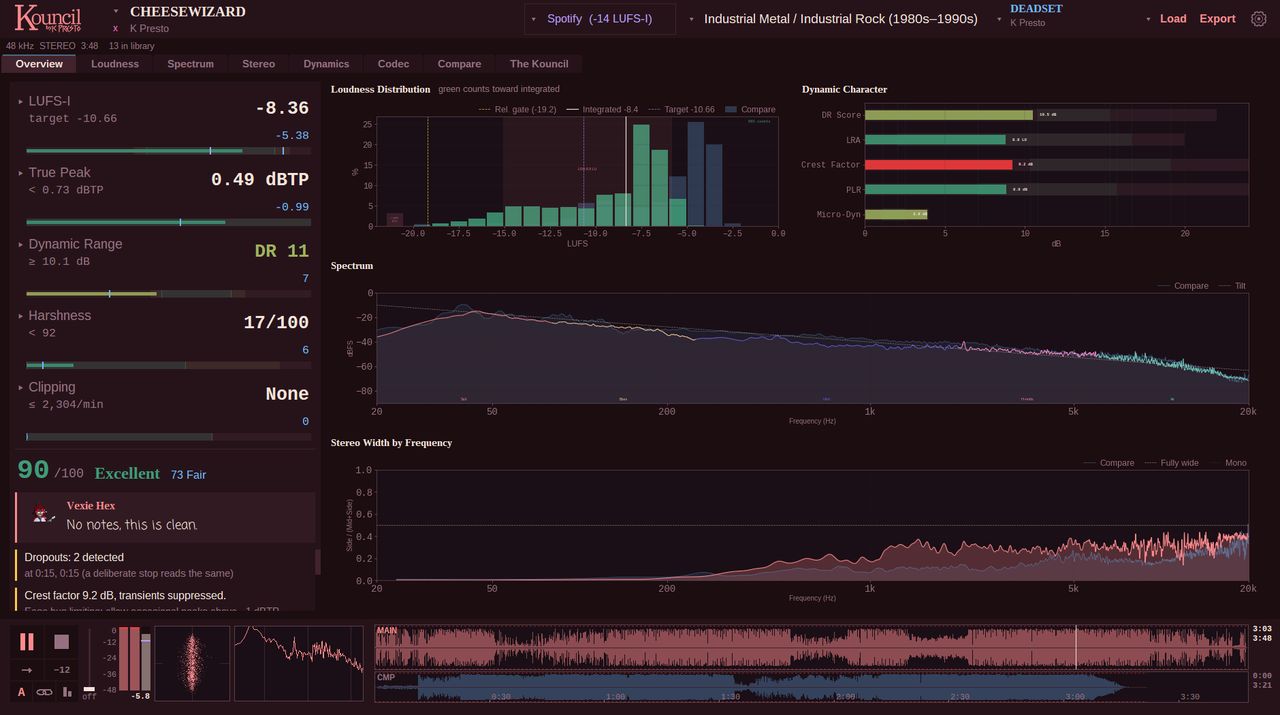Toggle the link icon in transport controls
Image resolution: width=1280 pixels, height=715 pixels.
(x=44, y=692)
